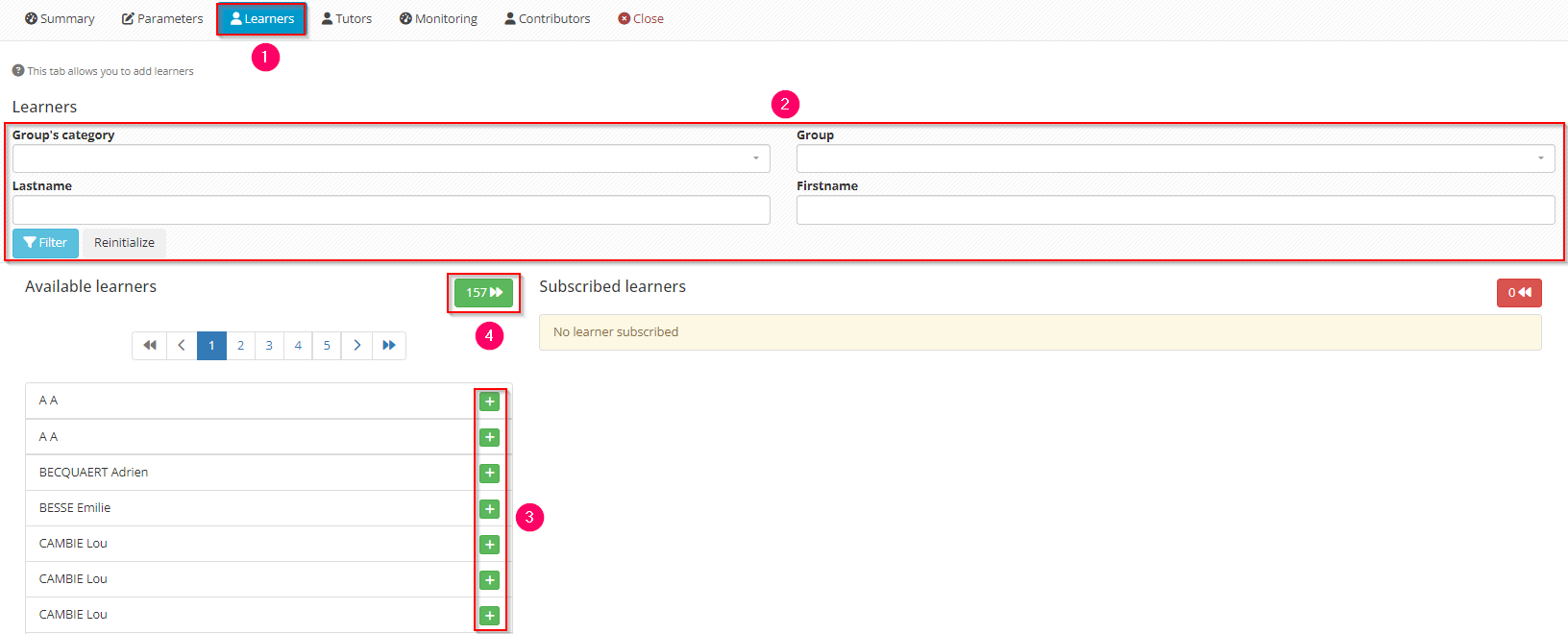Add BESSE Emilie using plus icon
Viewport: 1568px width, 634px height.
489,509
